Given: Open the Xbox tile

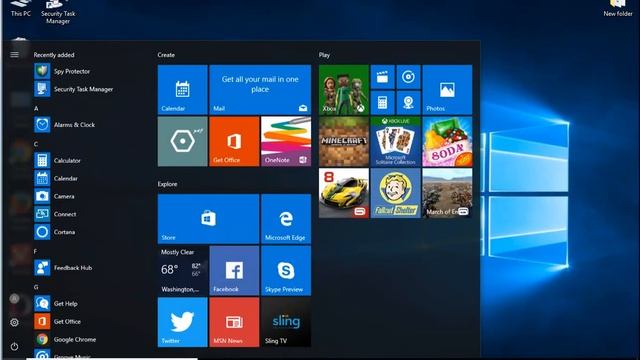Looking at the screenshot, I should coord(344,89).
